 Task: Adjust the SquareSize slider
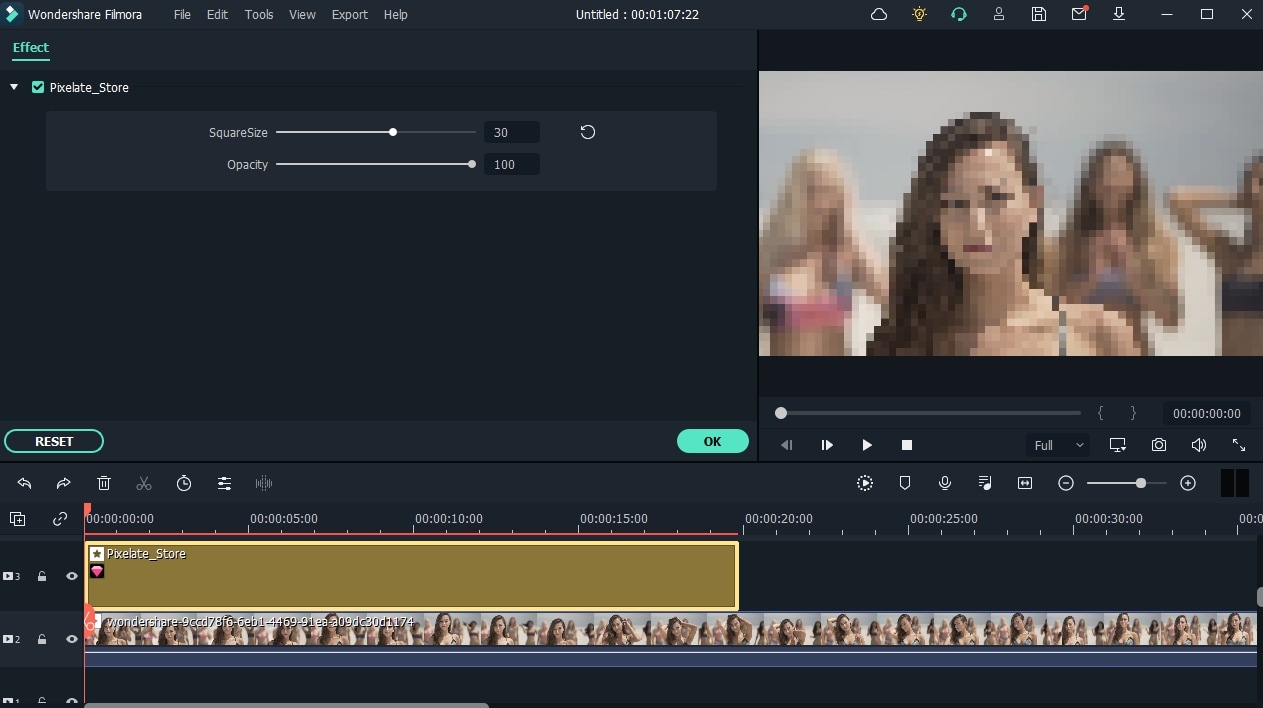pyautogui.click(x=376, y=132)
